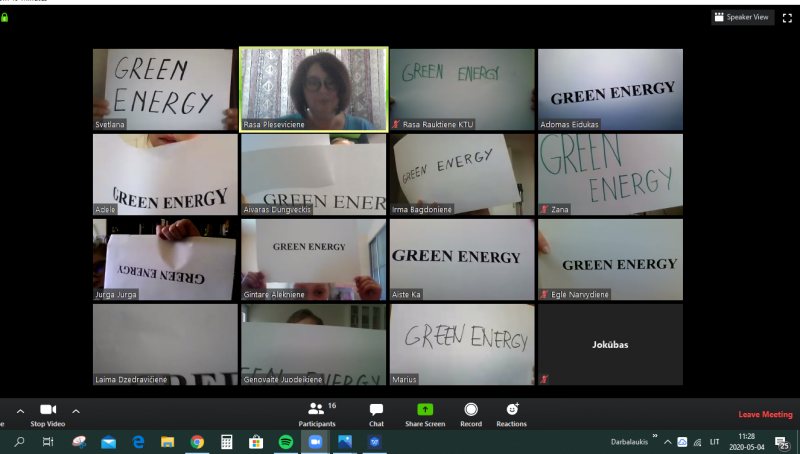Show hidden system tray icons
The width and height of the screenshot is (800, 454).
pyautogui.click(x=668, y=441)
